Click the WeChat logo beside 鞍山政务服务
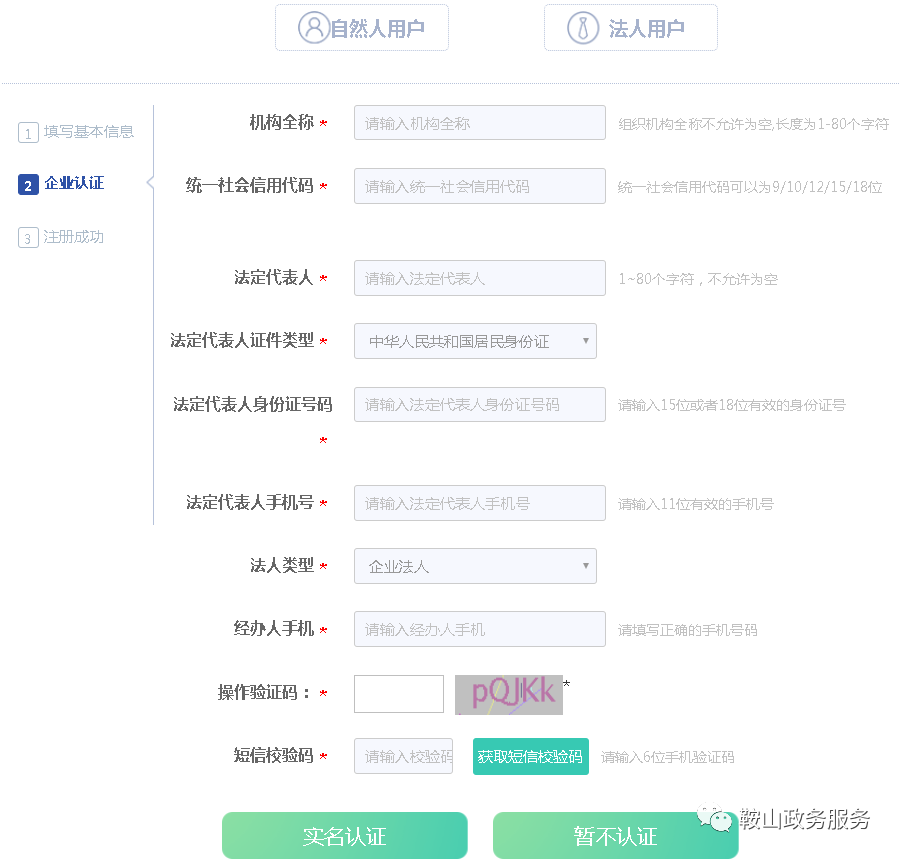Image resolution: width=900 pixels, height=859 pixels. pos(716,818)
